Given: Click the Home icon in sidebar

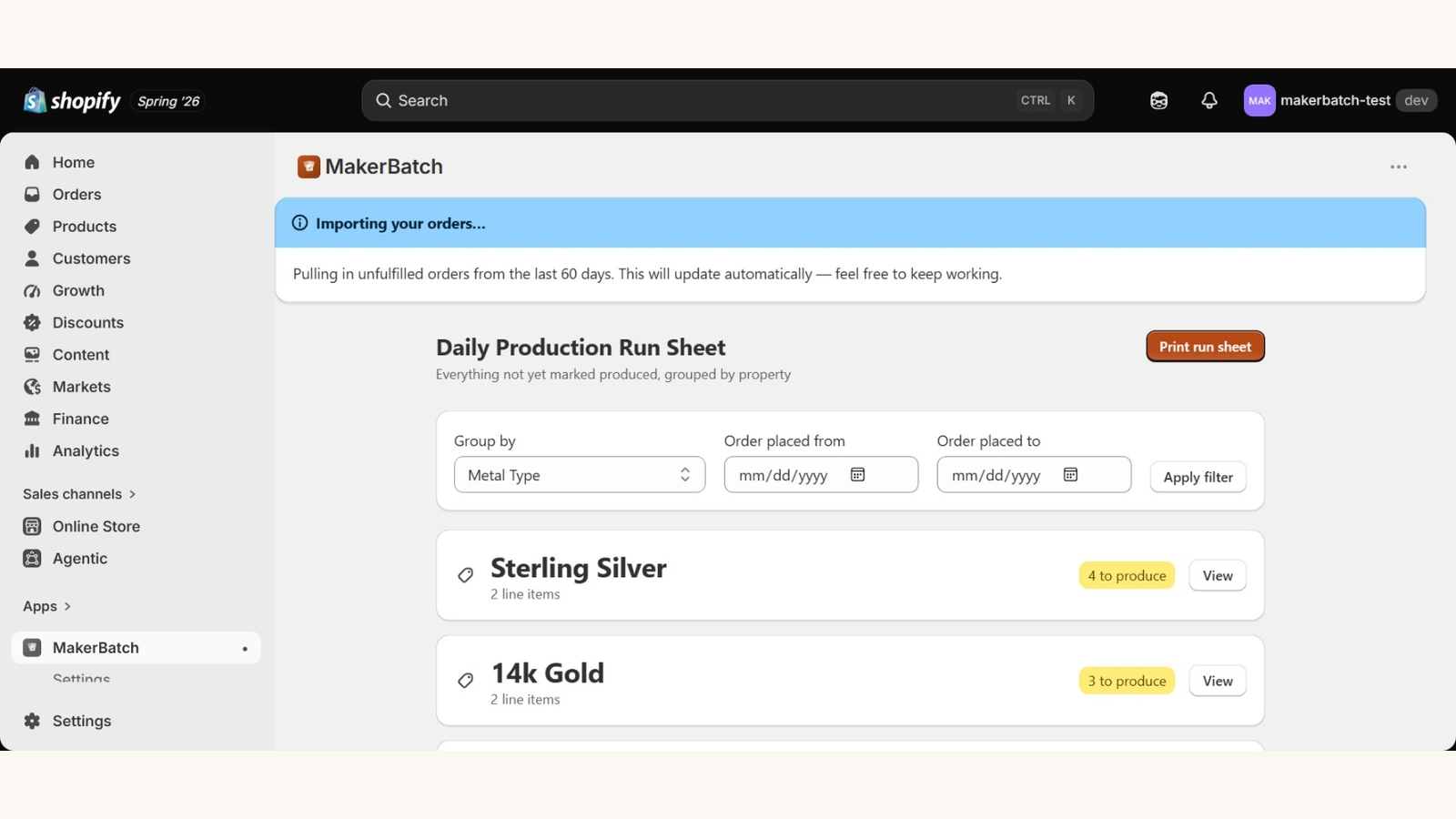Looking at the screenshot, I should pos(32,162).
